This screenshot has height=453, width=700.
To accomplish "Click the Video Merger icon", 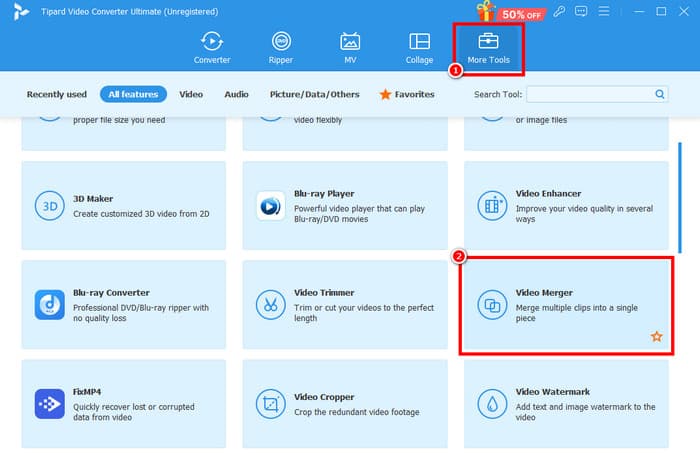I will (492, 305).
